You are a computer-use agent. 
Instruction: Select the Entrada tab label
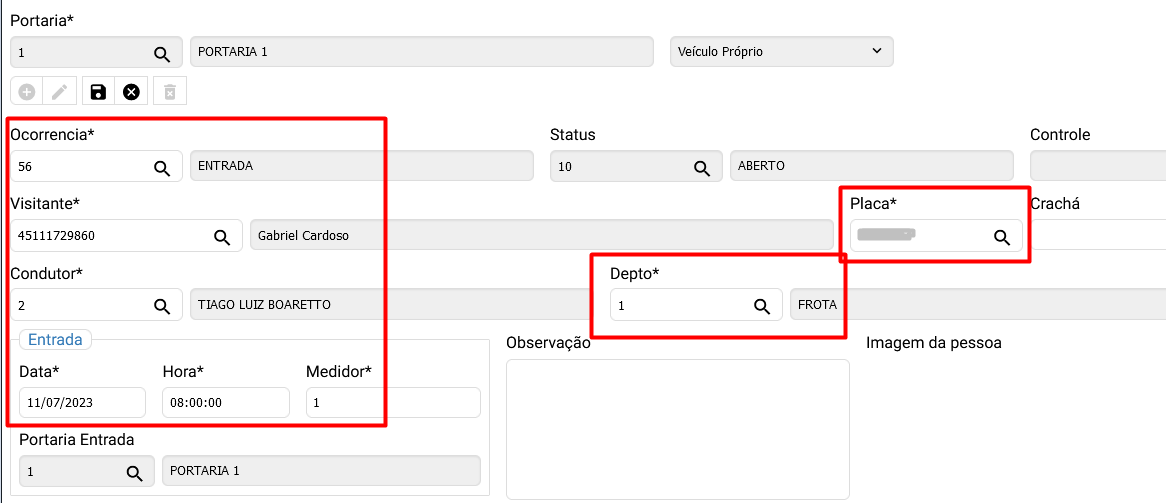click(55, 340)
